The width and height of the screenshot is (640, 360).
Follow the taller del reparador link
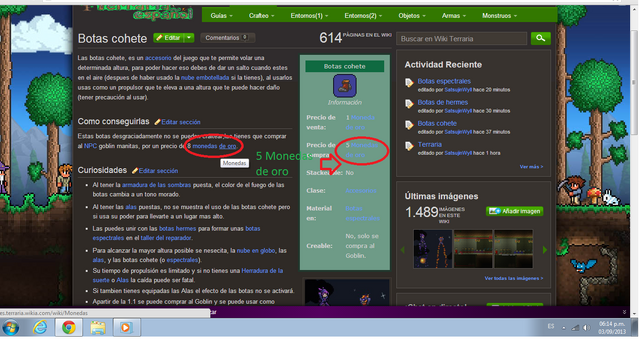[166, 238]
